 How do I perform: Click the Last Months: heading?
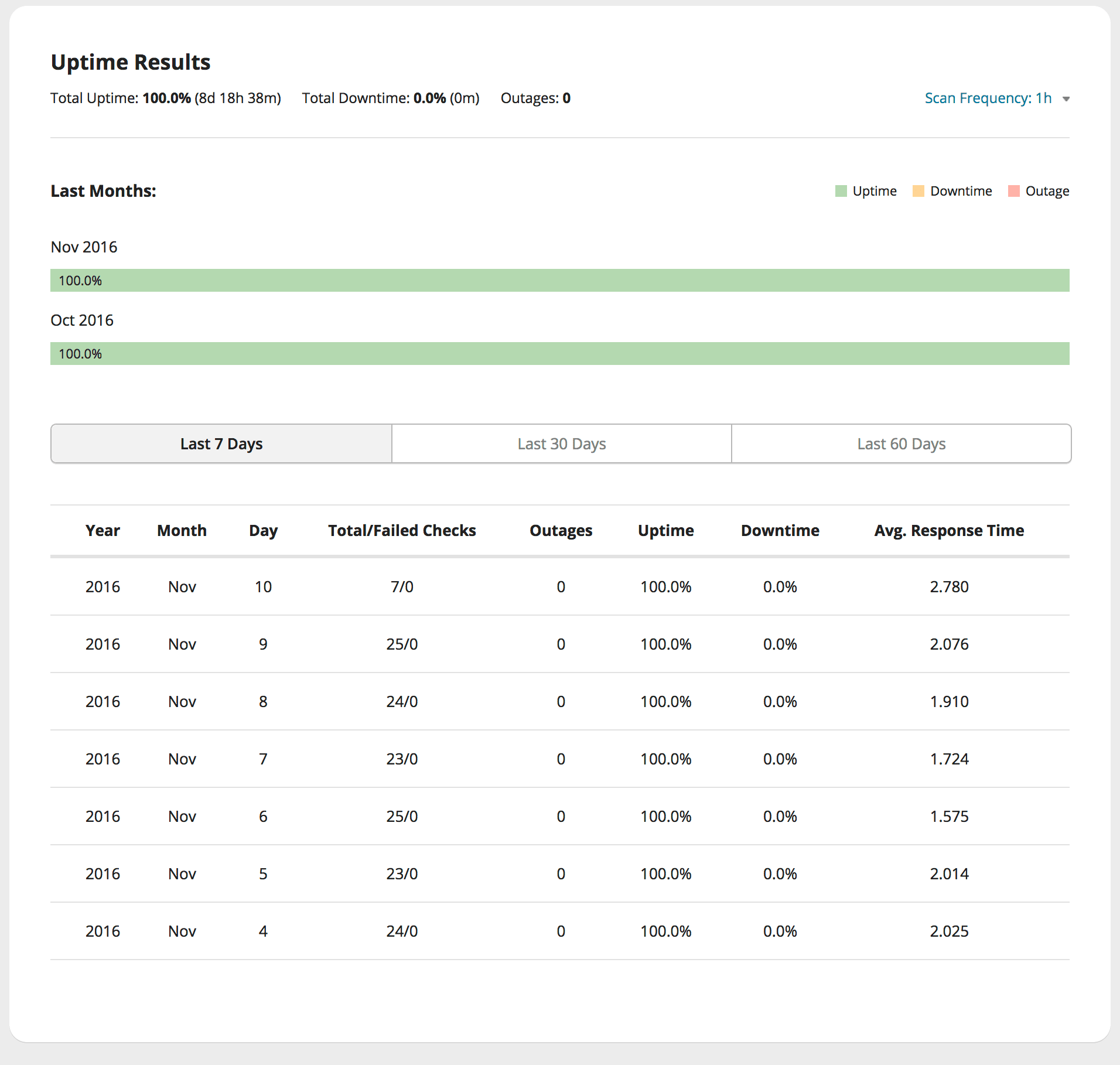click(103, 190)
